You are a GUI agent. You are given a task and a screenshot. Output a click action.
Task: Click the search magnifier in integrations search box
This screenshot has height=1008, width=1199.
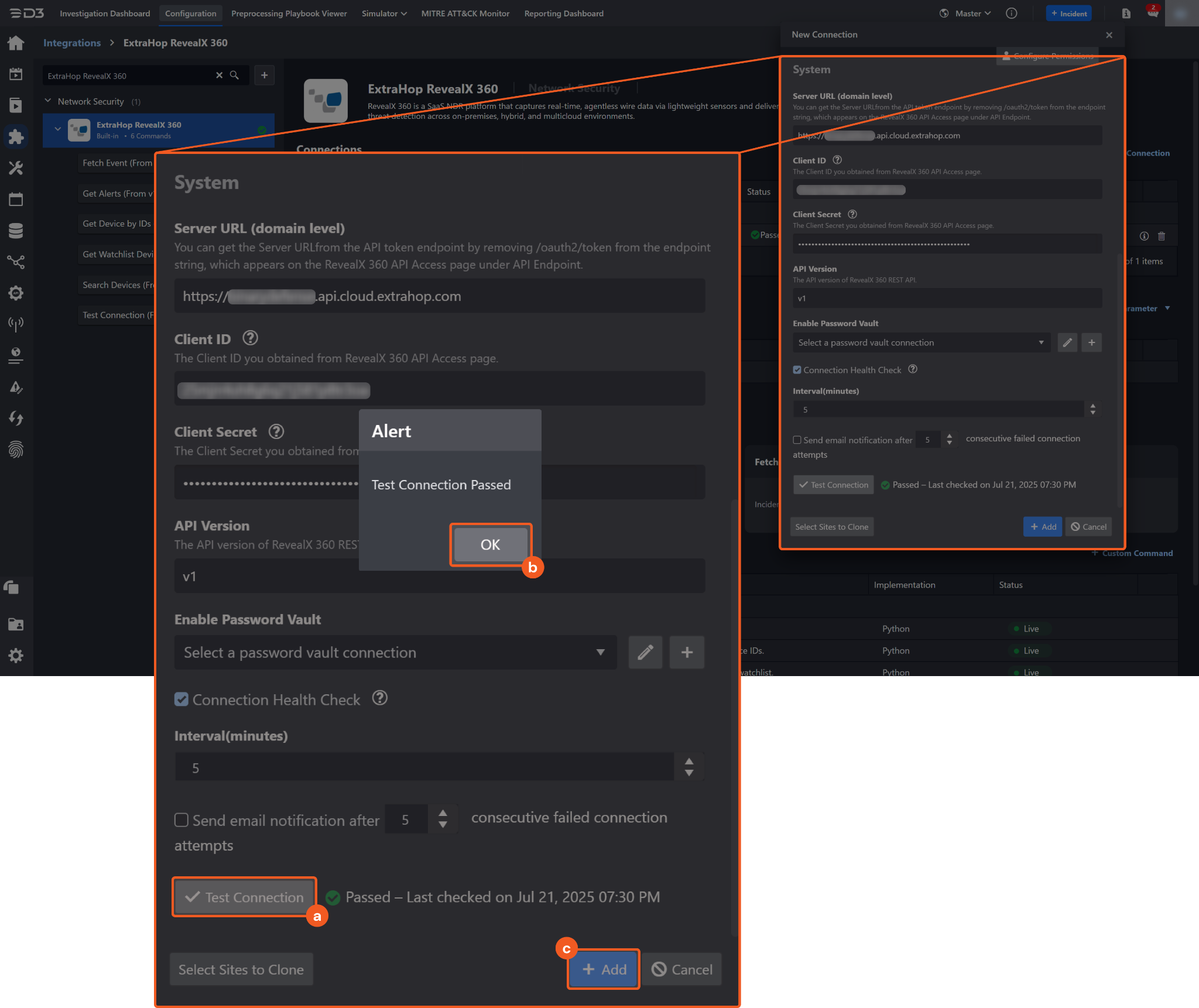point(234,76)
